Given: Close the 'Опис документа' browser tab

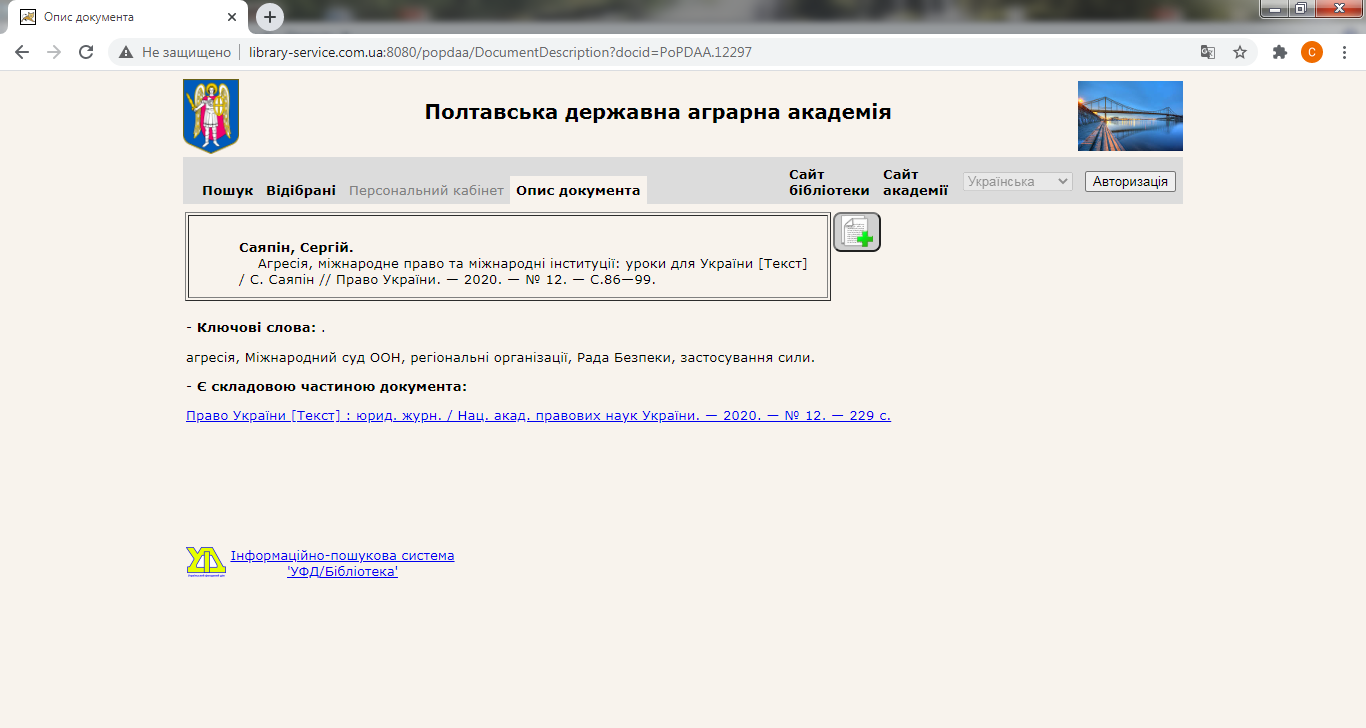Looking at the screenshot, I should [231, 17].
